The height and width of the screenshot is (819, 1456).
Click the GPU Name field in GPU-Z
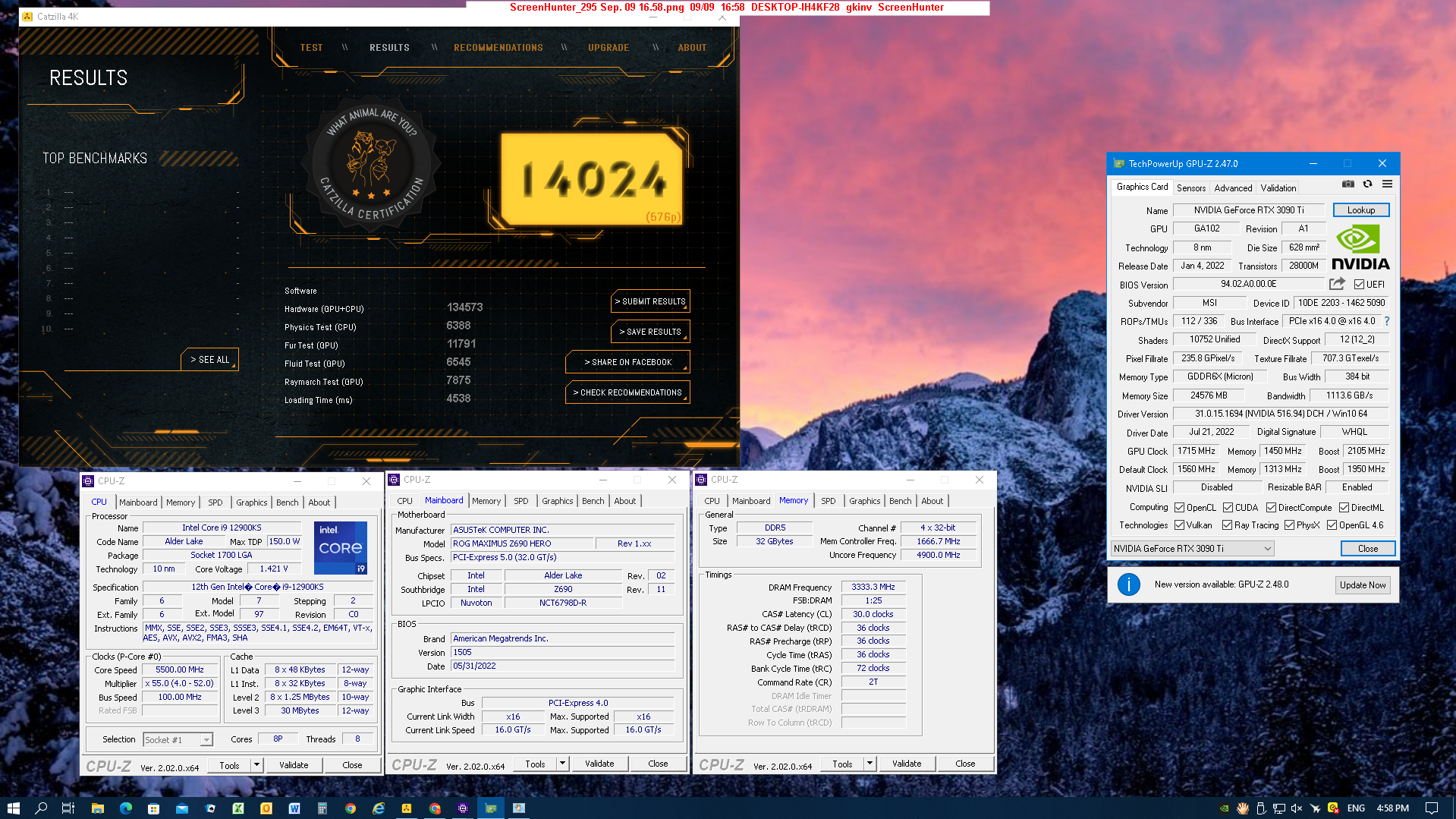(1248, 210)
